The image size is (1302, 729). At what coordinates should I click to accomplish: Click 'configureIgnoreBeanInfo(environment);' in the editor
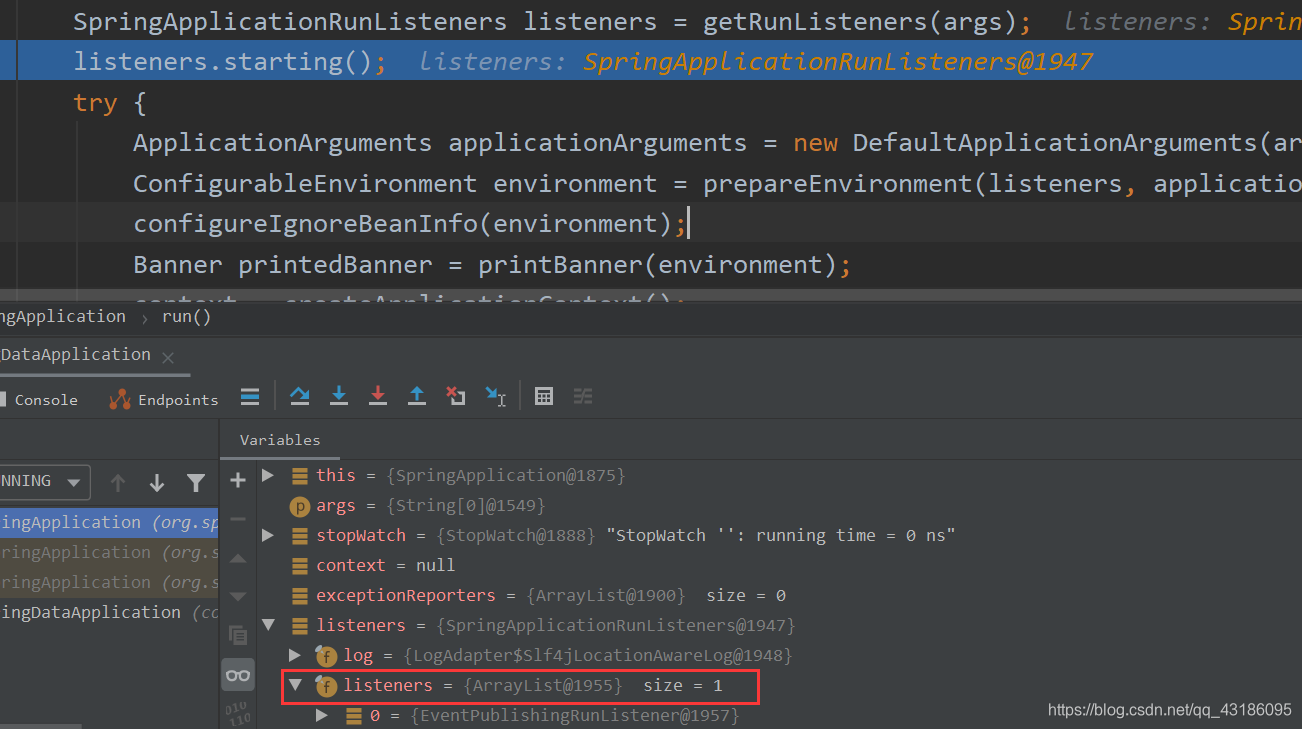[x=410, y=224]
